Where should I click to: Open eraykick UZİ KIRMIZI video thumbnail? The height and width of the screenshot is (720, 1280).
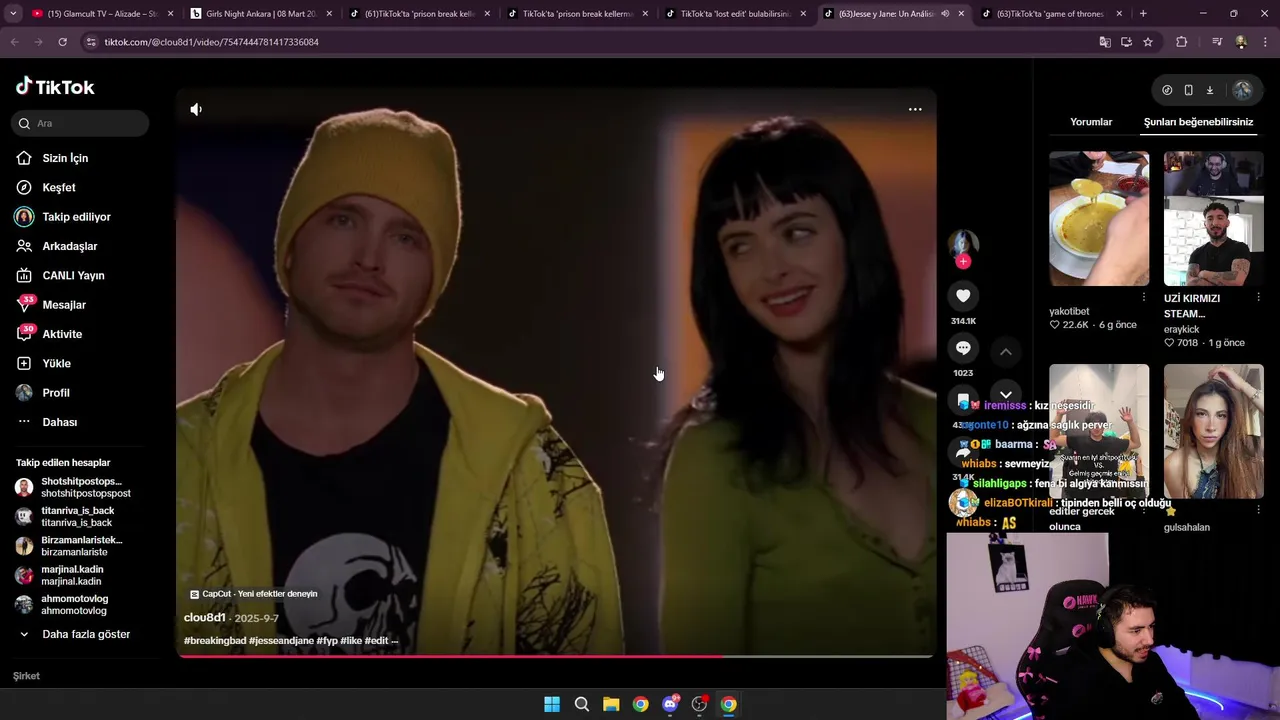tap(1213, 218)
